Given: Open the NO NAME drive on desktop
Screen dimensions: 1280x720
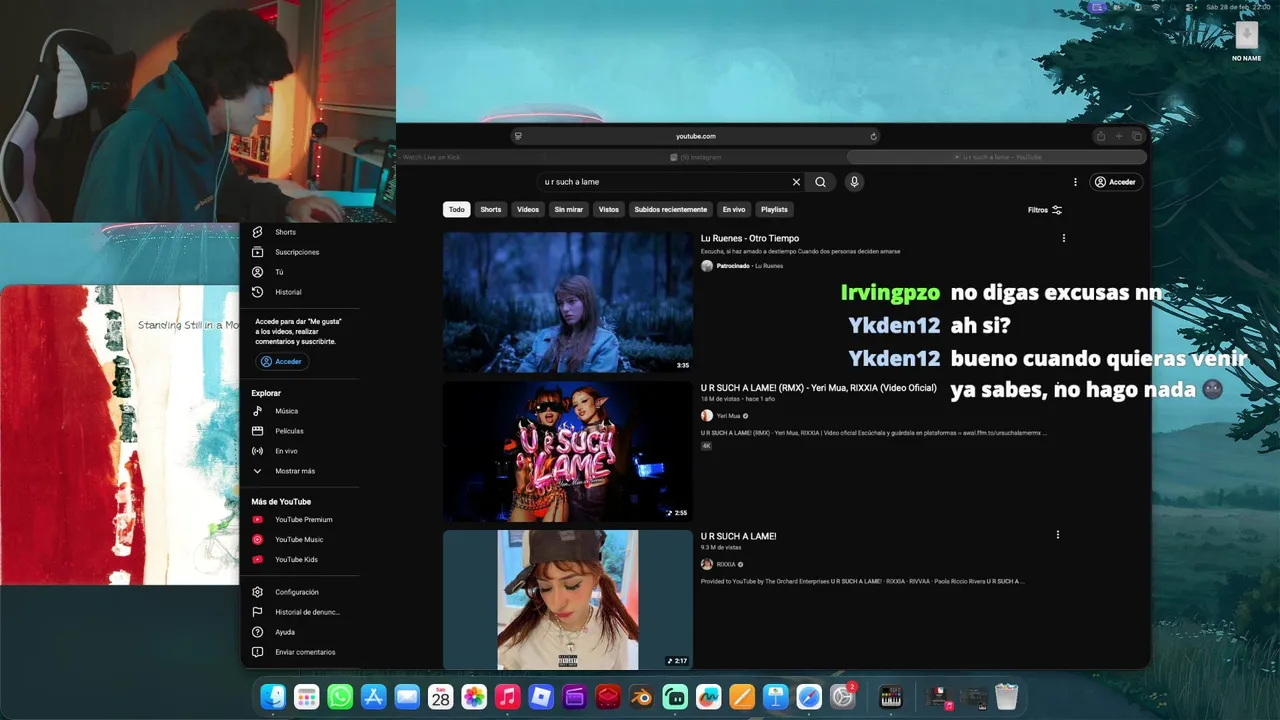Looking at the screenshot, I should 1246,41.
